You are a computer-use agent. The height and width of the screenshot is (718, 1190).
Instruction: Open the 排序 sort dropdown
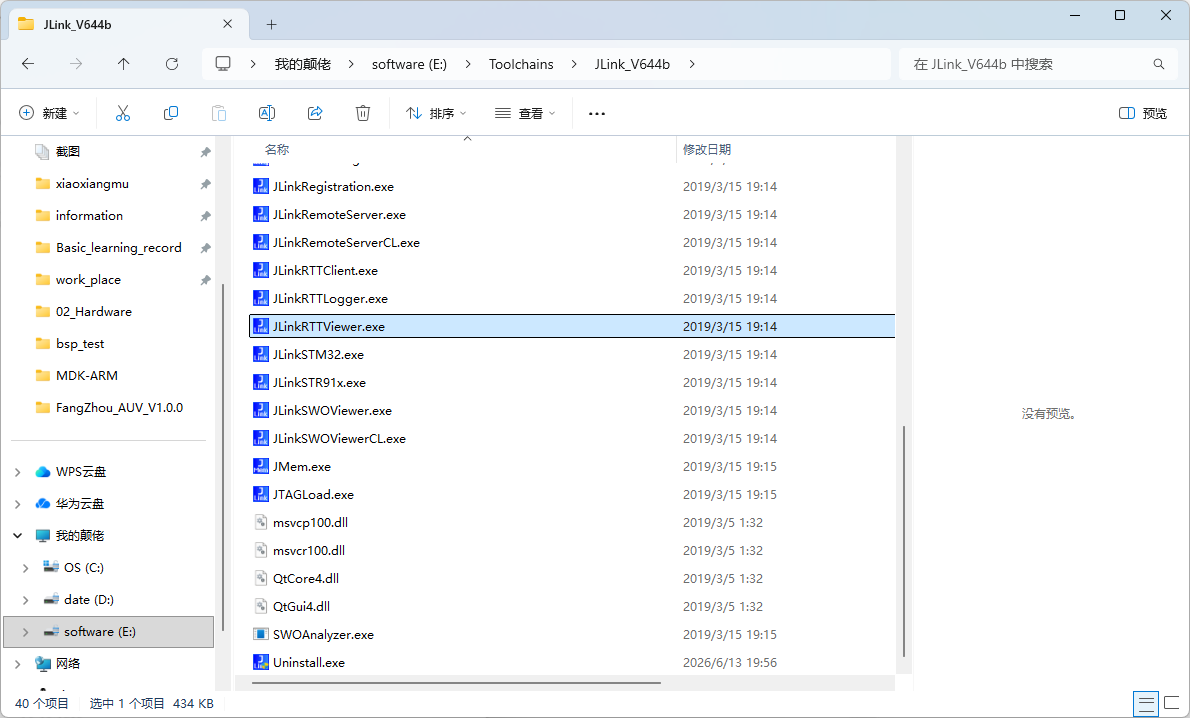pos(436,113)
